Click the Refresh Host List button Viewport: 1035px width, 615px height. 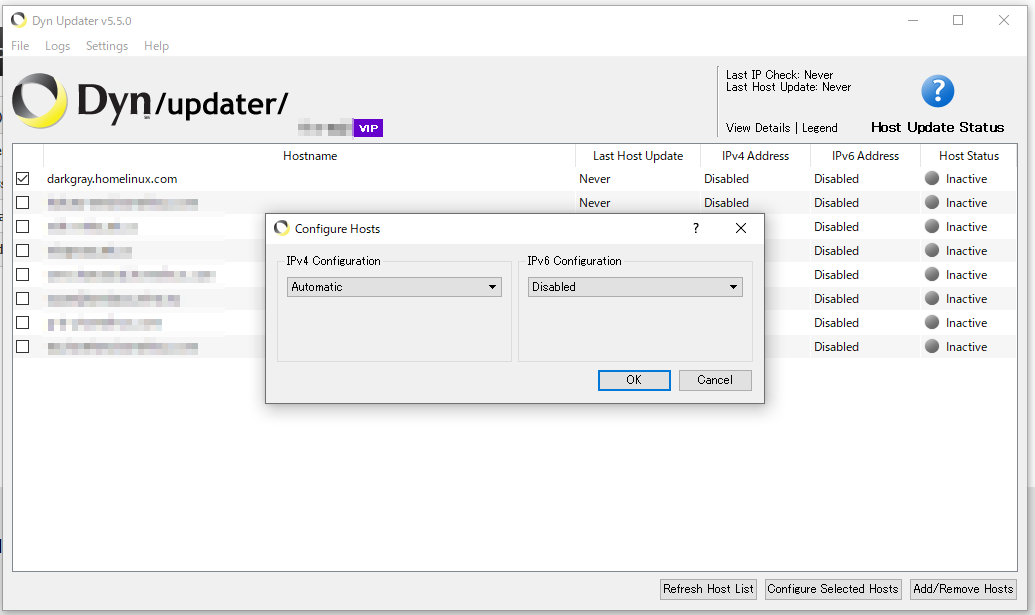click(x=708, y=589)
